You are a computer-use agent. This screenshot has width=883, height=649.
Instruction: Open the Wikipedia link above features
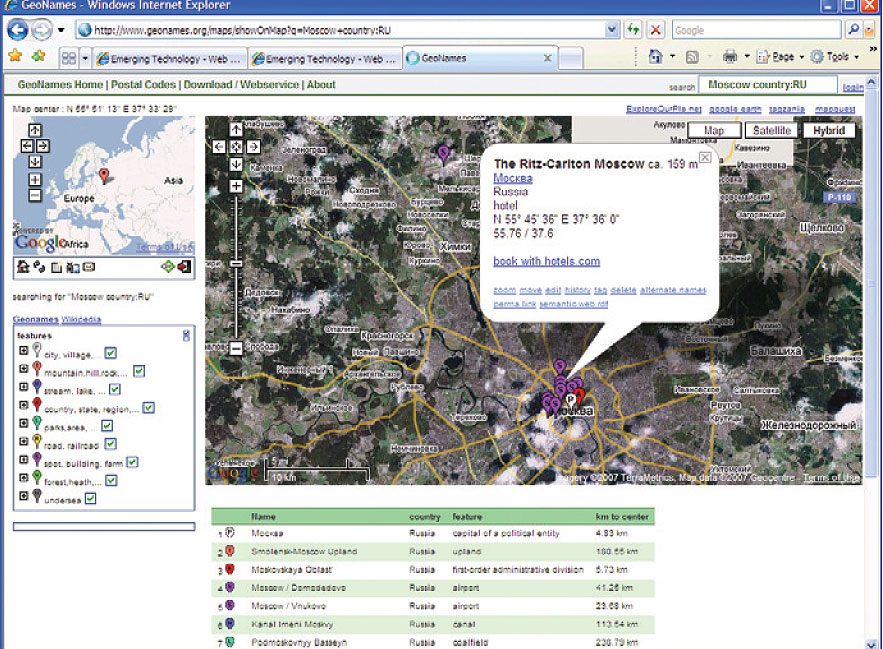81,319
